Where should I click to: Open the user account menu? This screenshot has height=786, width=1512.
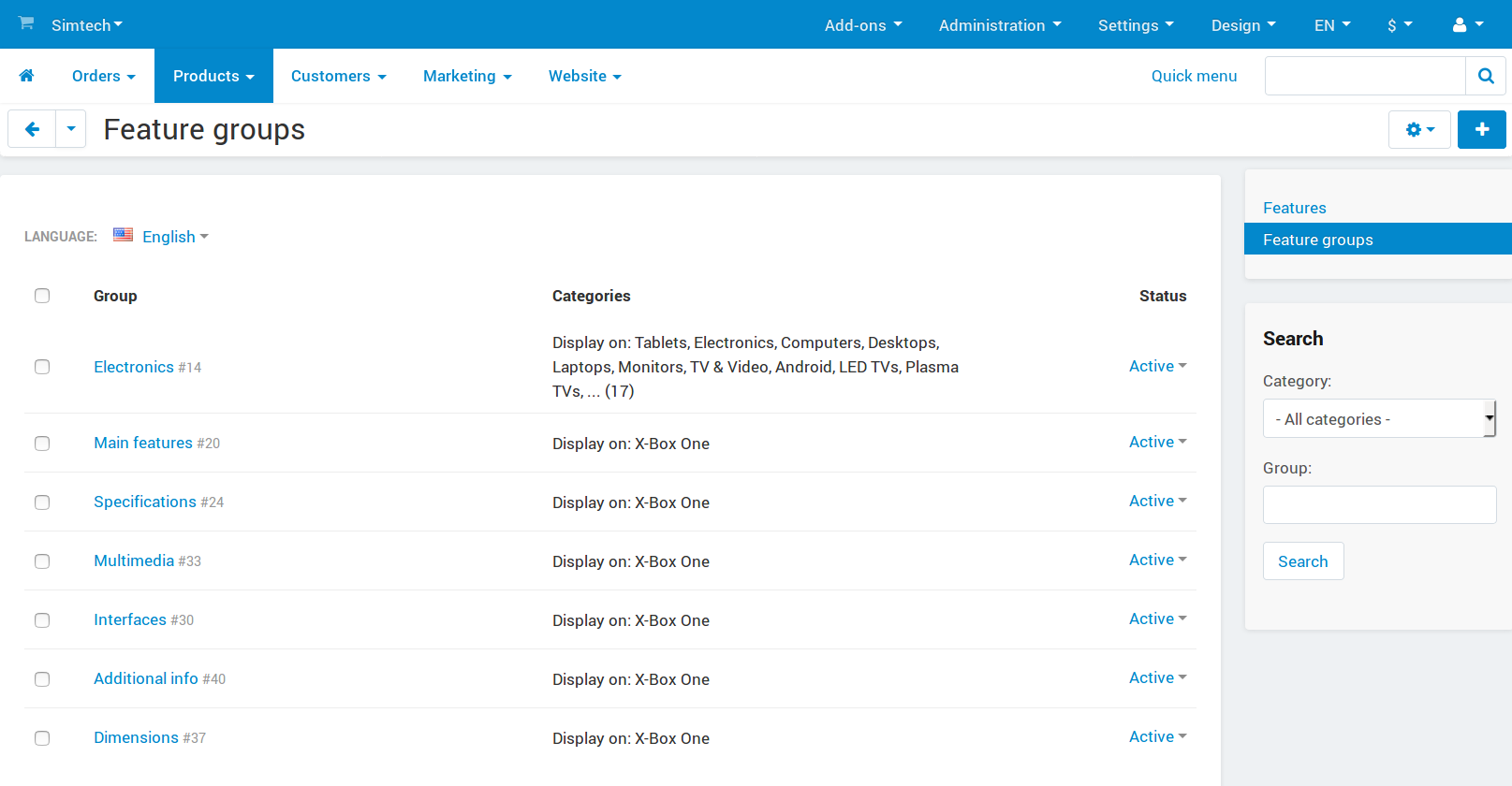(x=1467, y=25)
